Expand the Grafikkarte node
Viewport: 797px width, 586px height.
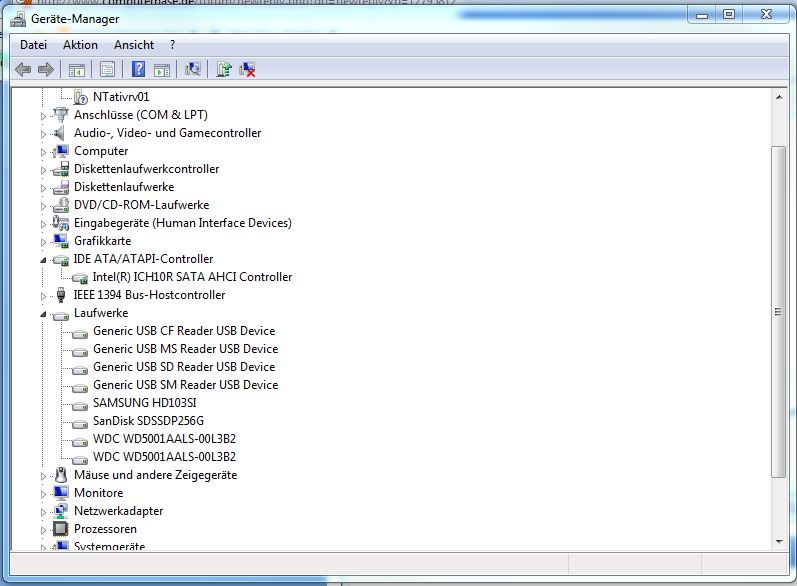point(43,242)
